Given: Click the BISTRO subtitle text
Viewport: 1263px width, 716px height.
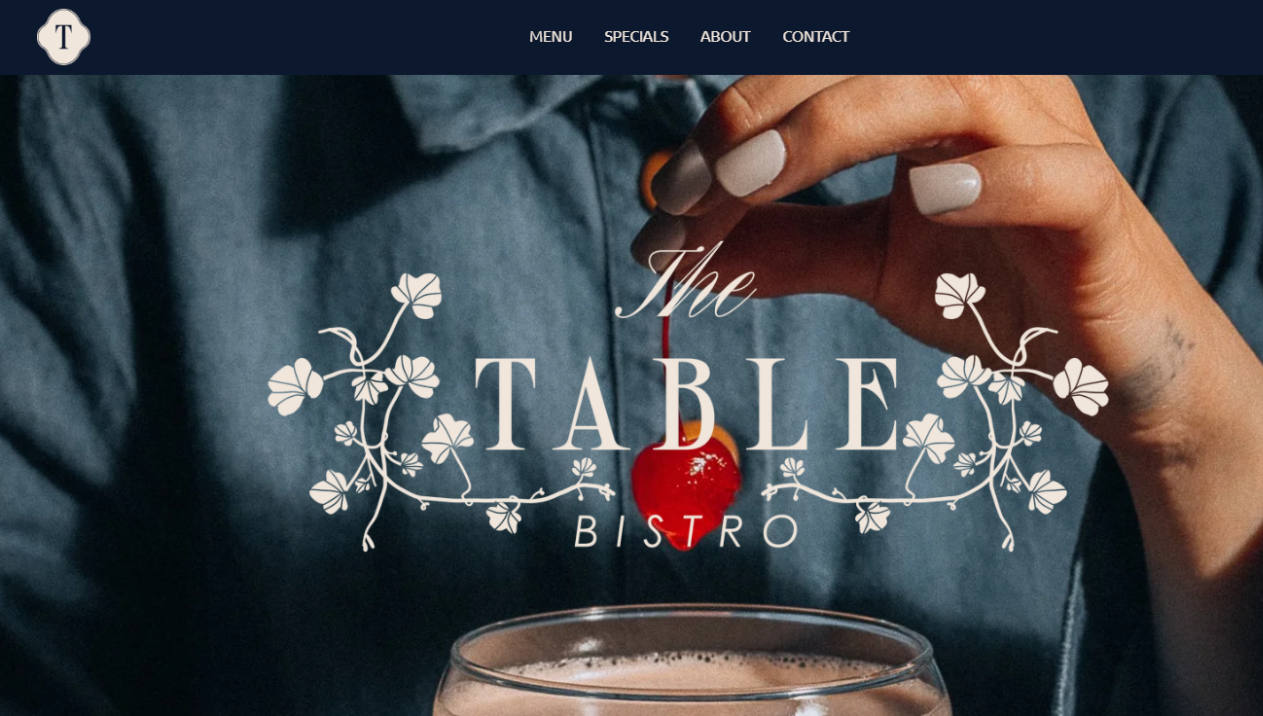Looking at the screenshot, I should 686,531.
